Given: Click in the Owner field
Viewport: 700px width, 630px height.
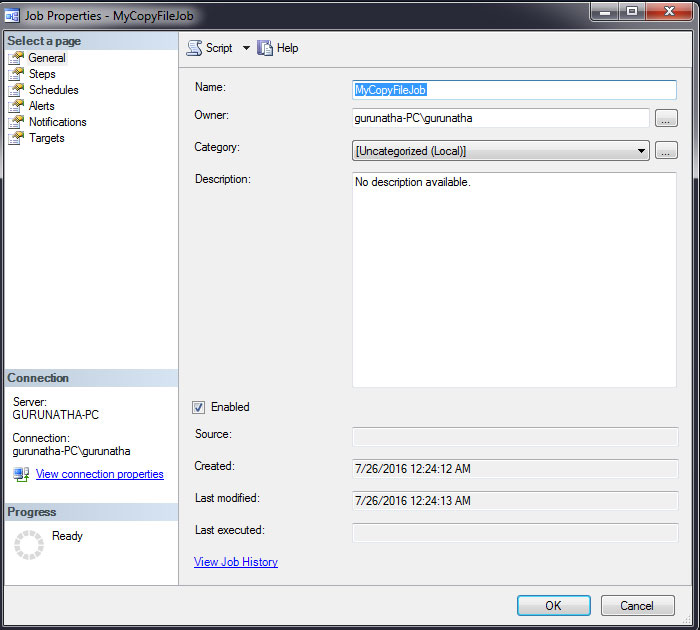Looking at the screenshot, I should coord(500,118).
